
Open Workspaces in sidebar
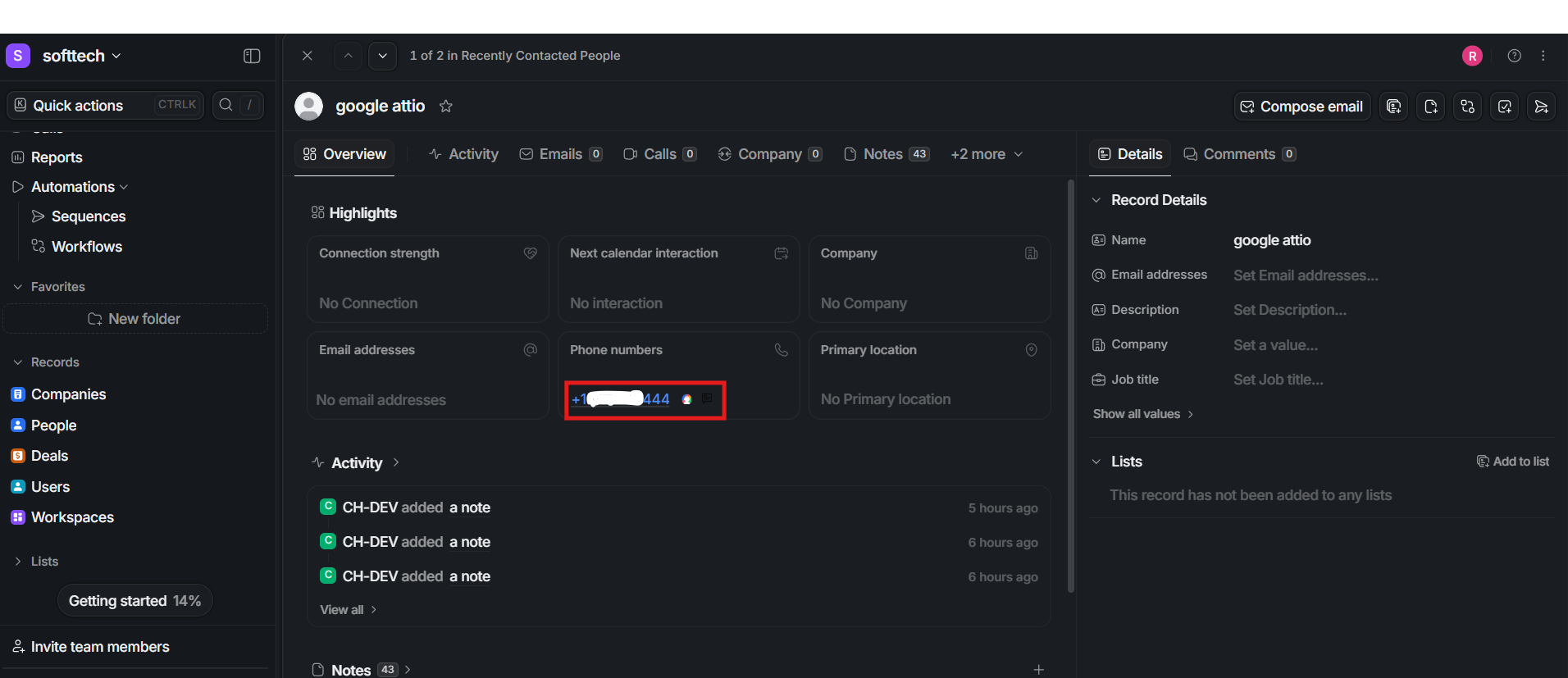(72, 517)
